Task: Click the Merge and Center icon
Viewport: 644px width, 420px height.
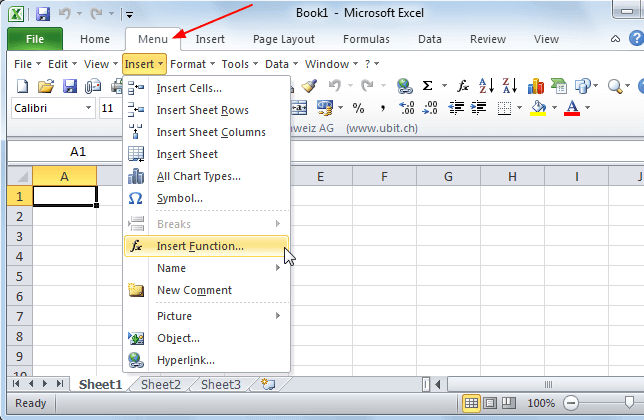Action: tap(299, 108)
